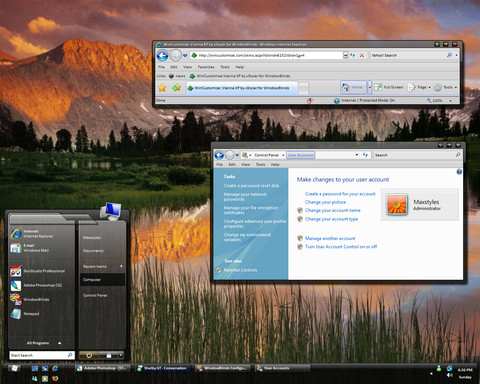480x384 pixels.
Task: Open the 'news' link on the Links bar
Action: tap(177, 76)
